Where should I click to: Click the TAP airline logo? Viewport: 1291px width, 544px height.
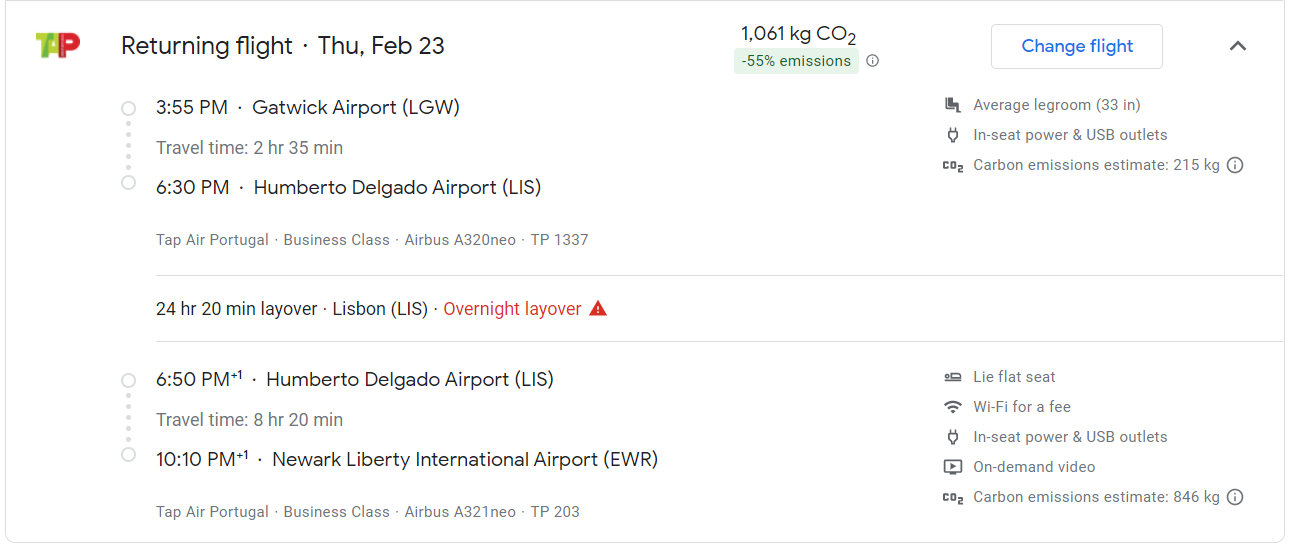click(57, 46)
